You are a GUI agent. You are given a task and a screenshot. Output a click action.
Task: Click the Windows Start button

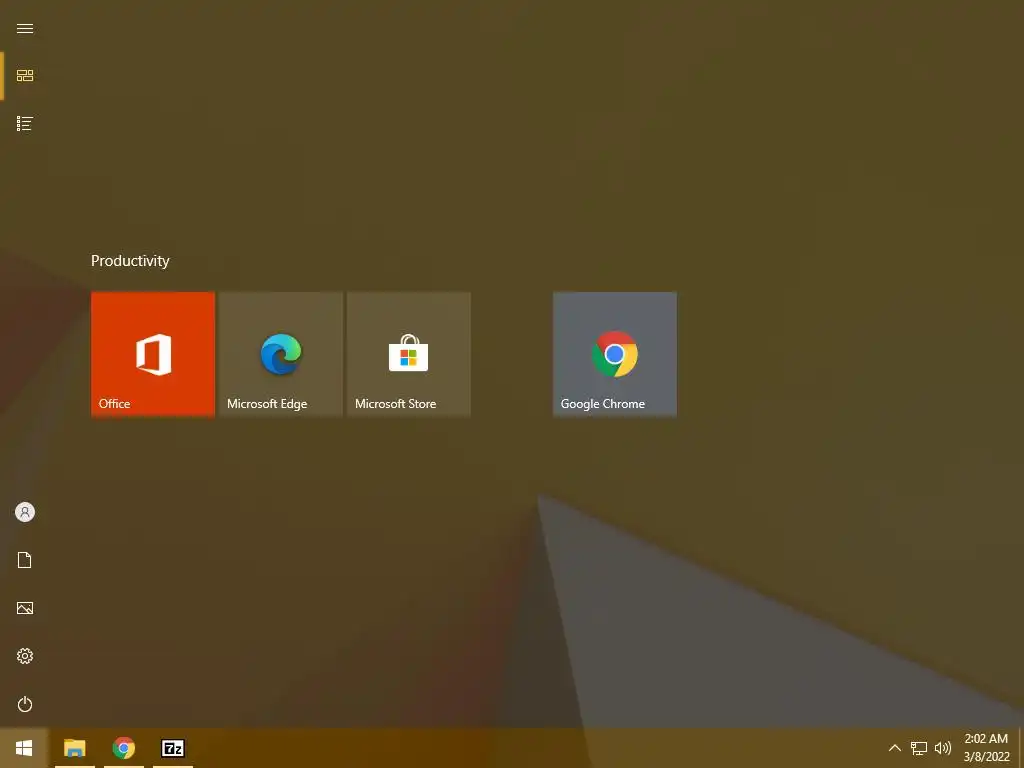tap(24, 748)
